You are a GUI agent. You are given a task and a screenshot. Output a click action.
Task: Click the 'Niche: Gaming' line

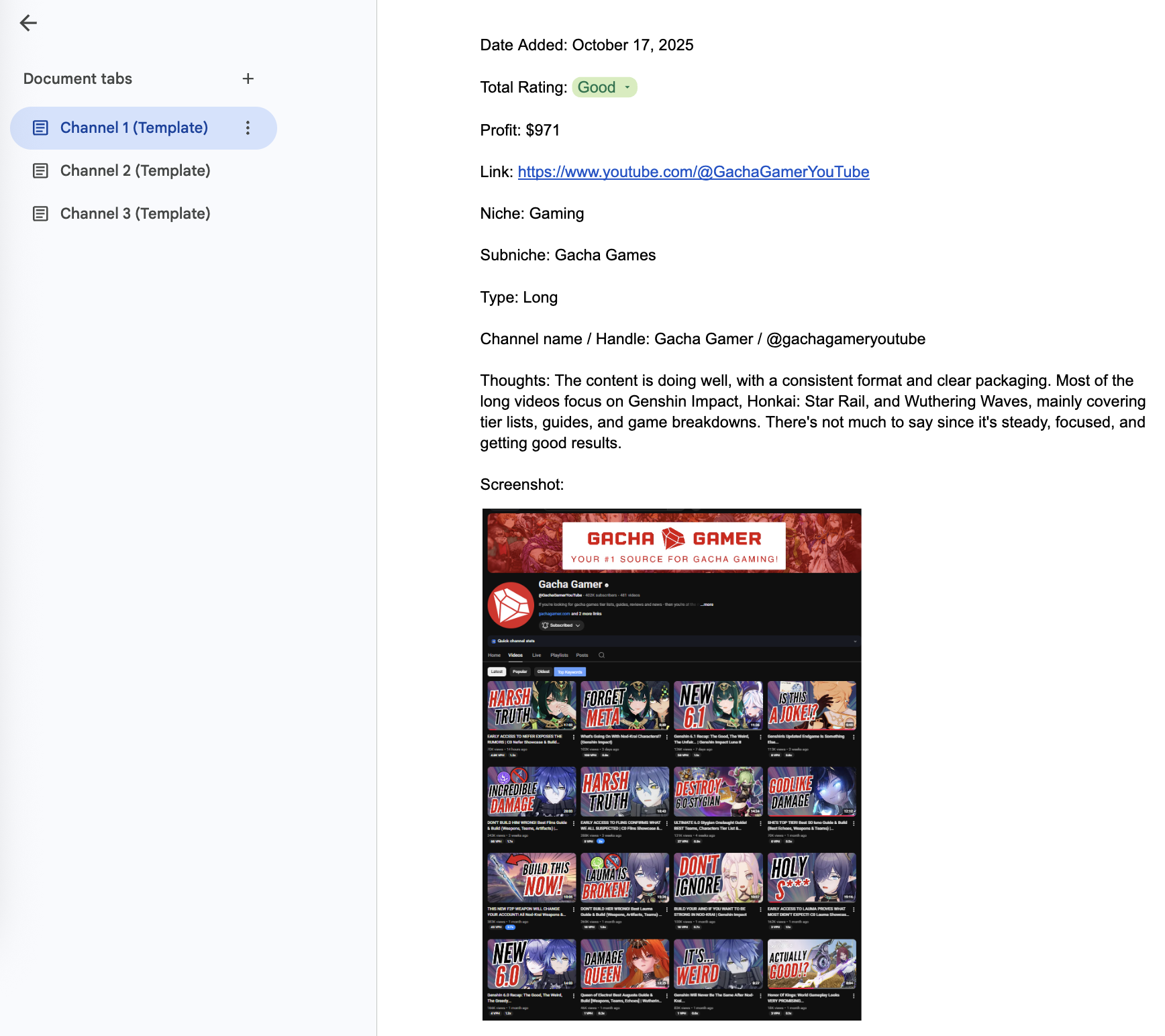point(532,213)
